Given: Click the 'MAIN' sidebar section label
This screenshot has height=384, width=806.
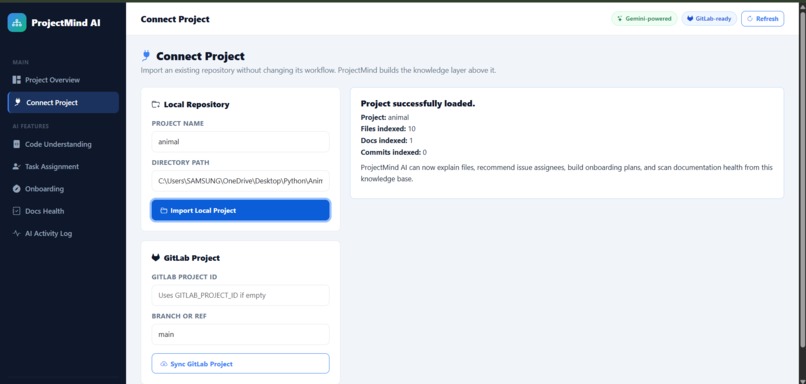Looking at the screenshot, I should pyautogui.click(x=21, y=62).
